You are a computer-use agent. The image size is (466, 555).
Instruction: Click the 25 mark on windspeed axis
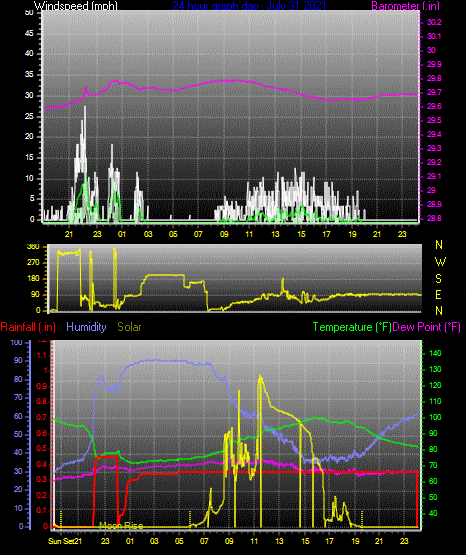(29, 116)
